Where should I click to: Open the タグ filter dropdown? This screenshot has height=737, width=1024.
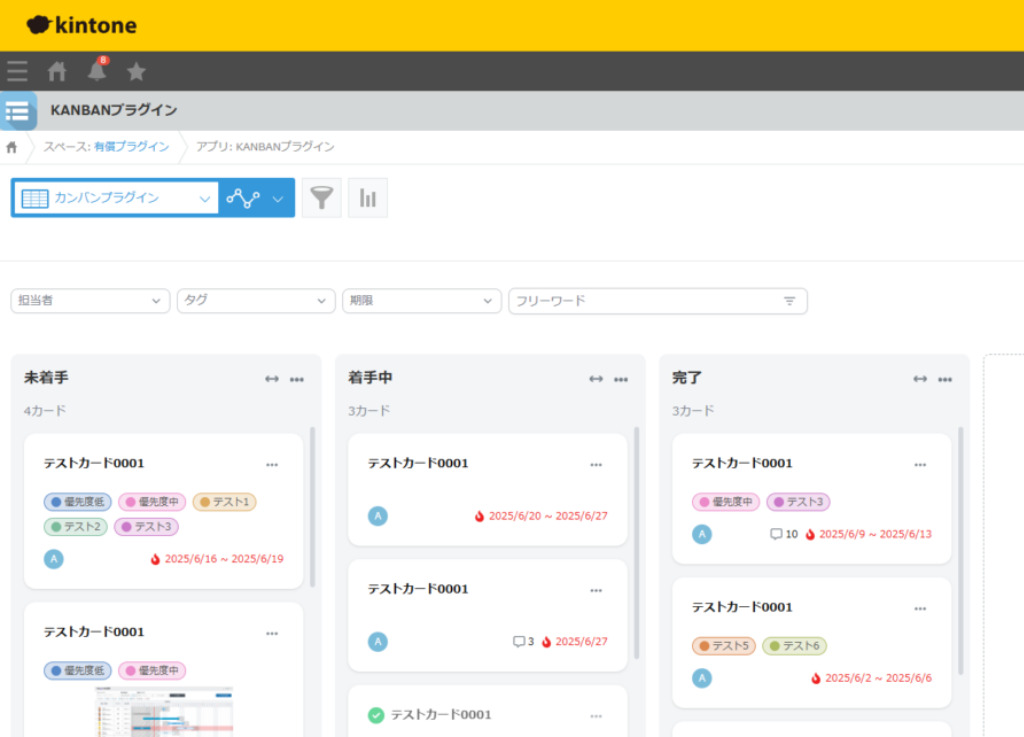[256, 301]
